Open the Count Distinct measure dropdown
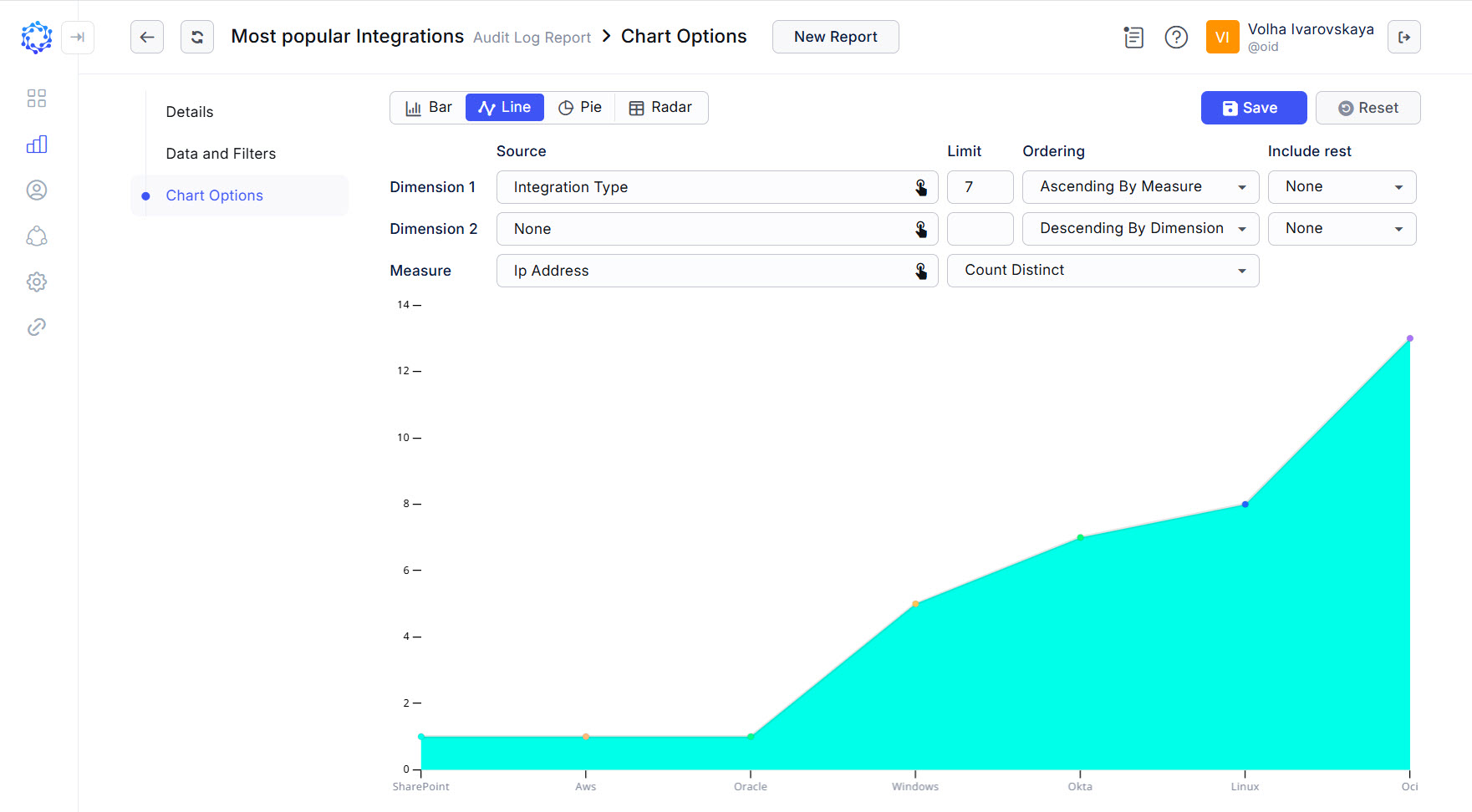 1103,270
